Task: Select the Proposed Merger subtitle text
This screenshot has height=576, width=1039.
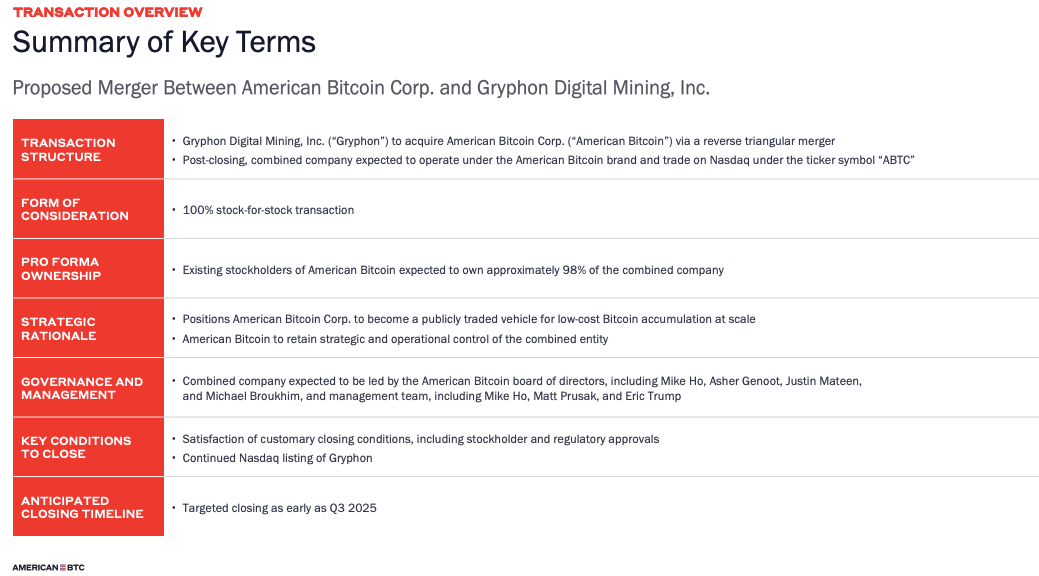Action: pyautogui.click(x=361, y=87)
